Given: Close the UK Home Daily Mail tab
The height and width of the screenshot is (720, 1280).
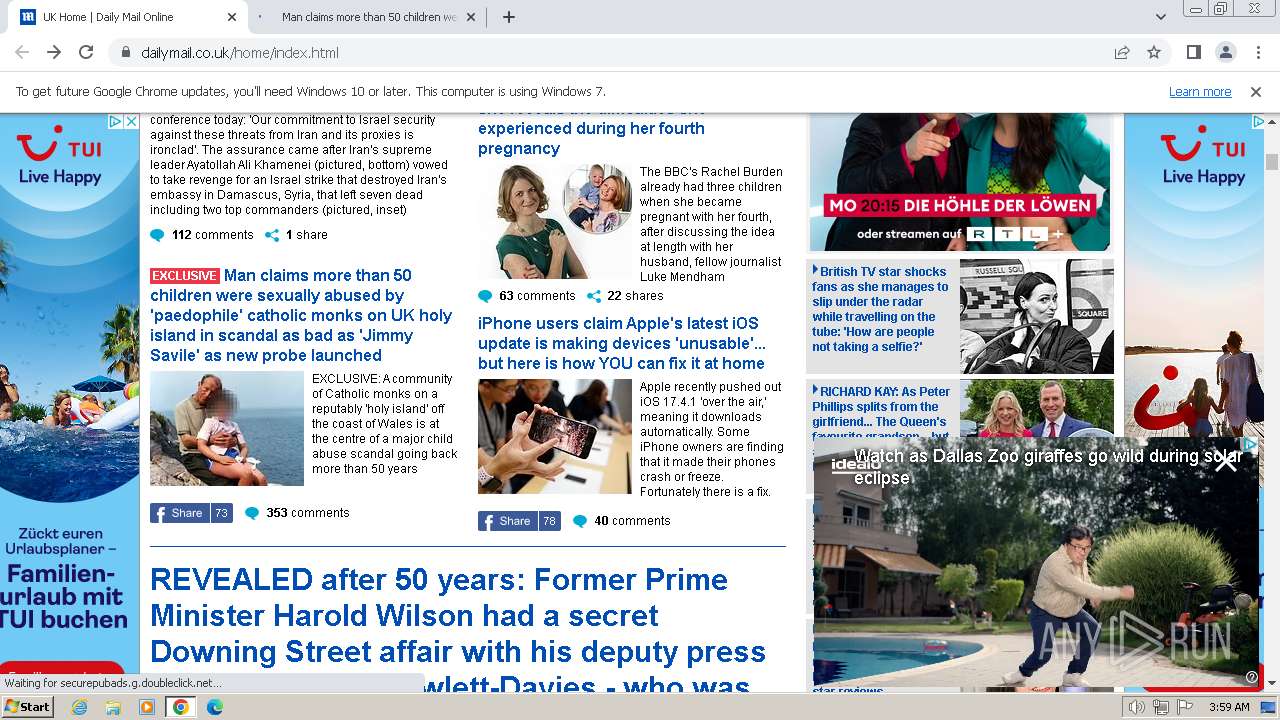Looking at the screenshot, I should pos(232,17).
